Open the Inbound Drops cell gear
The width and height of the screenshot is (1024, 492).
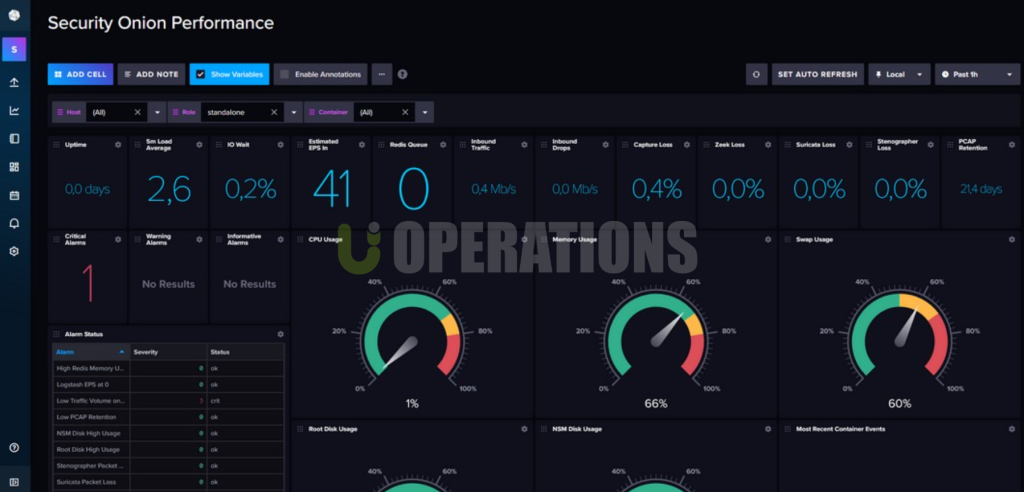coord(605,145)
